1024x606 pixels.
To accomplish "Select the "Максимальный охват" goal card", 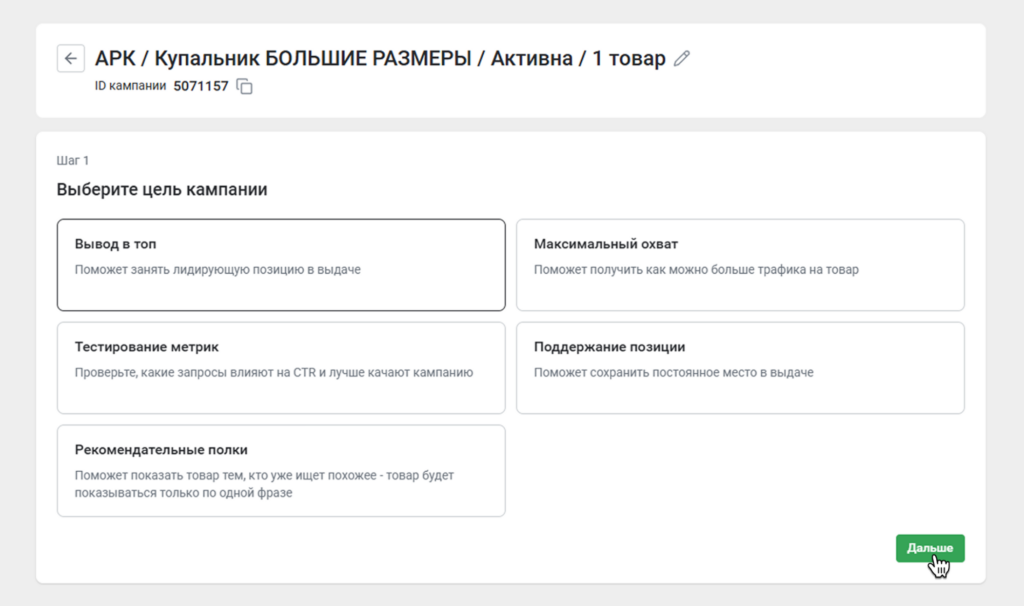I will (740, 262).
